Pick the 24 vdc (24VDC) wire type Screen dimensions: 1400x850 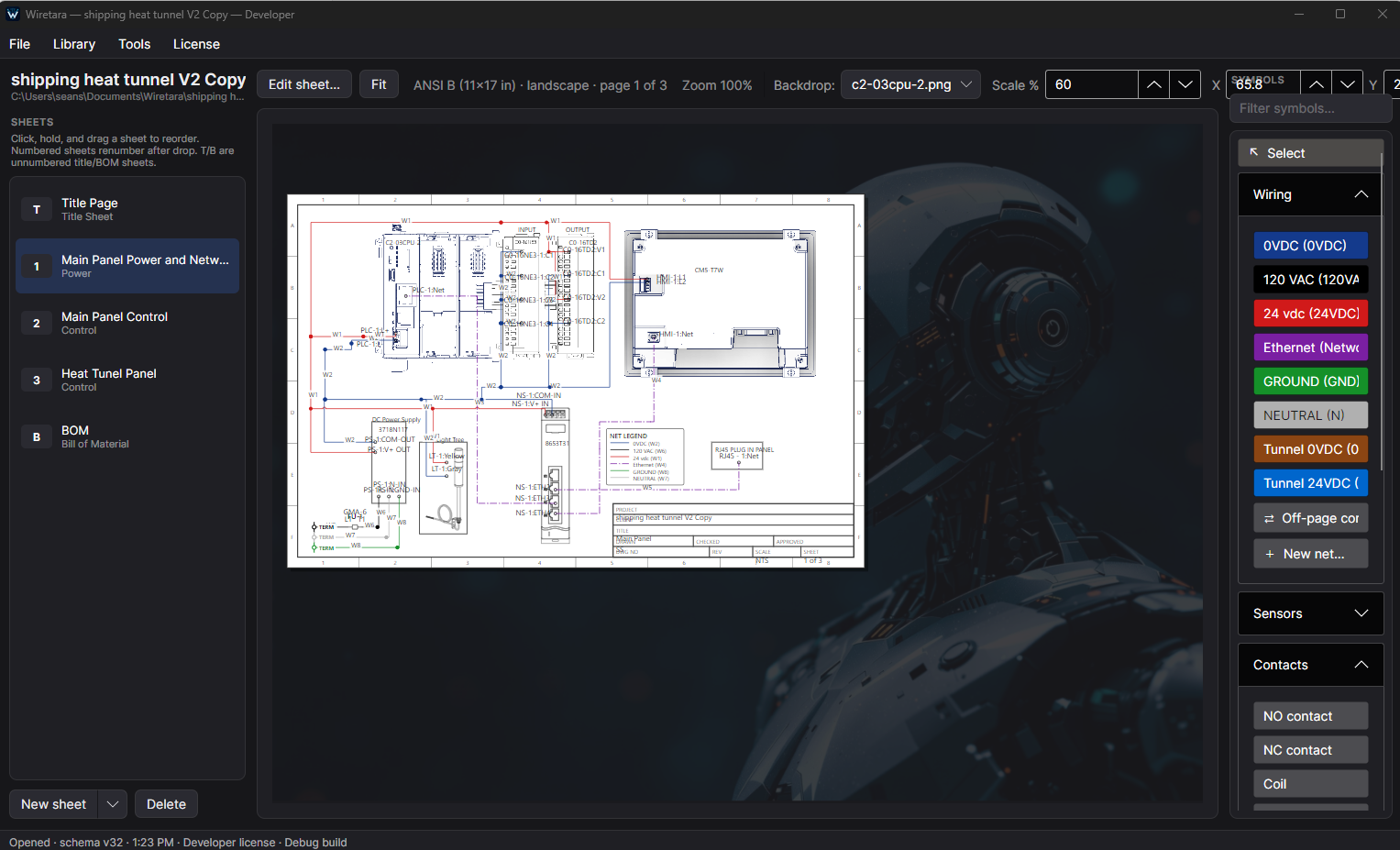(x=1310, y=314)
